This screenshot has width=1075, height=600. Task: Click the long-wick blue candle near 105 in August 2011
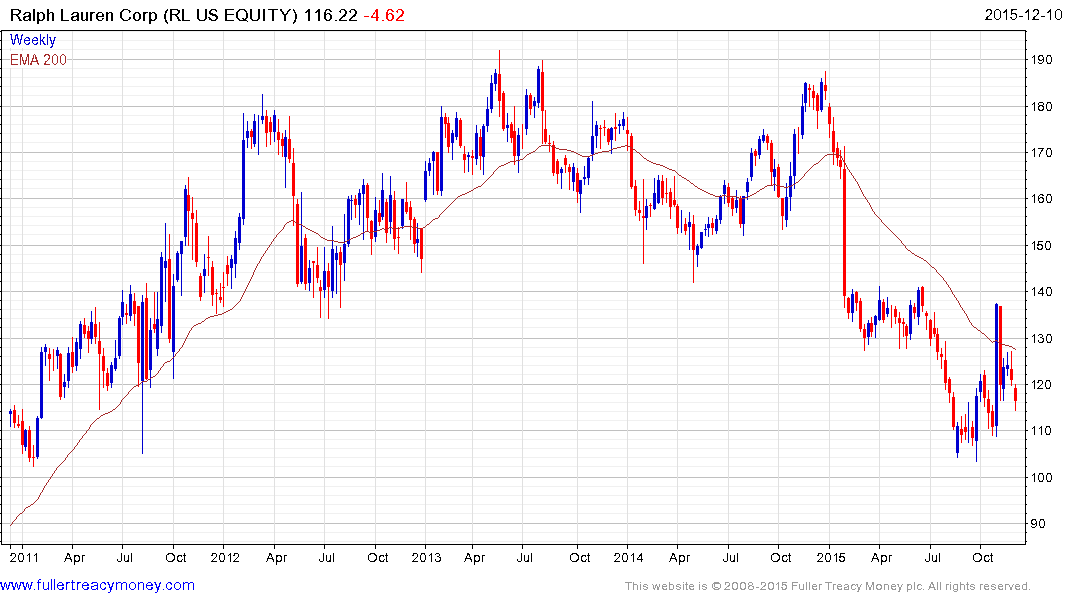tap(143, 374)
